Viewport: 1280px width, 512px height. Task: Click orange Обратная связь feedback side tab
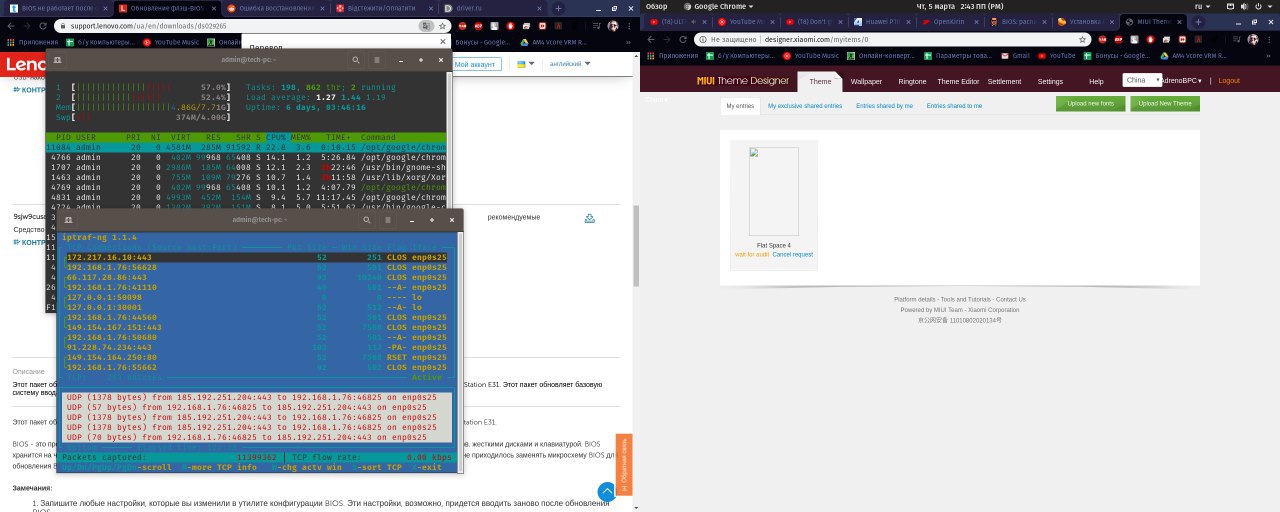tap(626, 464)
